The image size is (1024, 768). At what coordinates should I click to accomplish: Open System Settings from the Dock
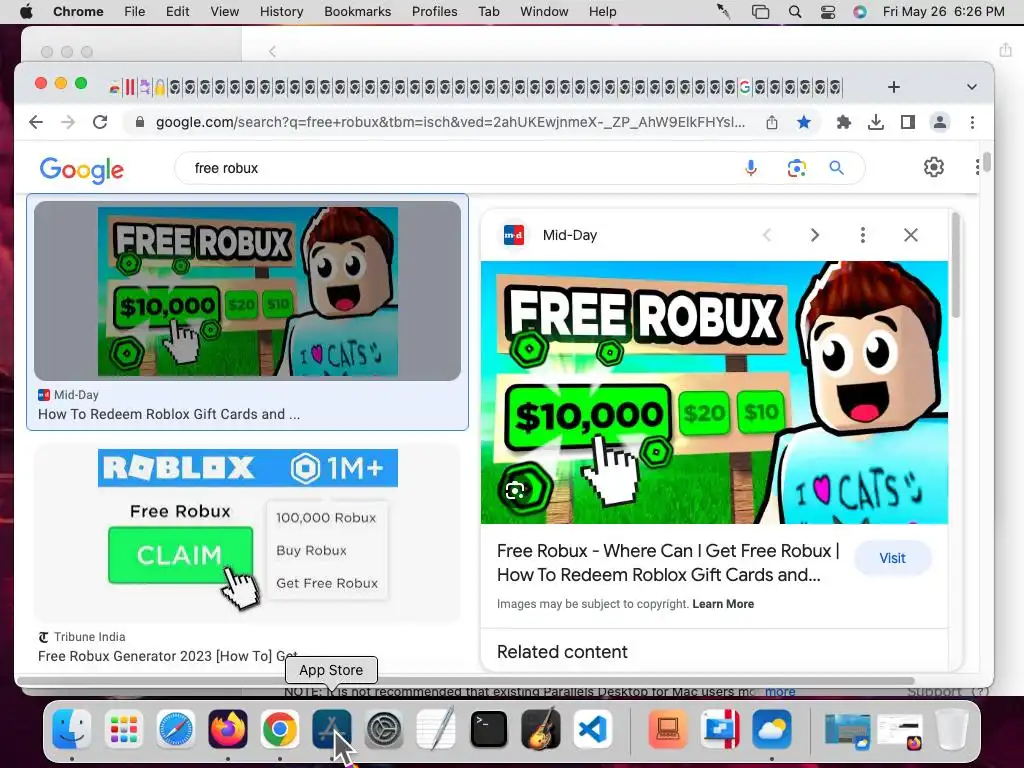384,729
